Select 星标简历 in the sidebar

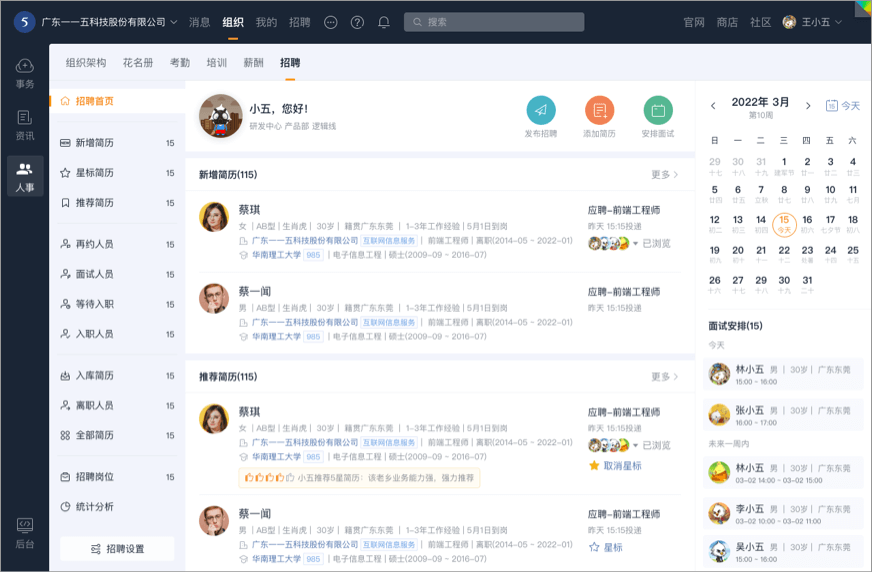point(94,173)
